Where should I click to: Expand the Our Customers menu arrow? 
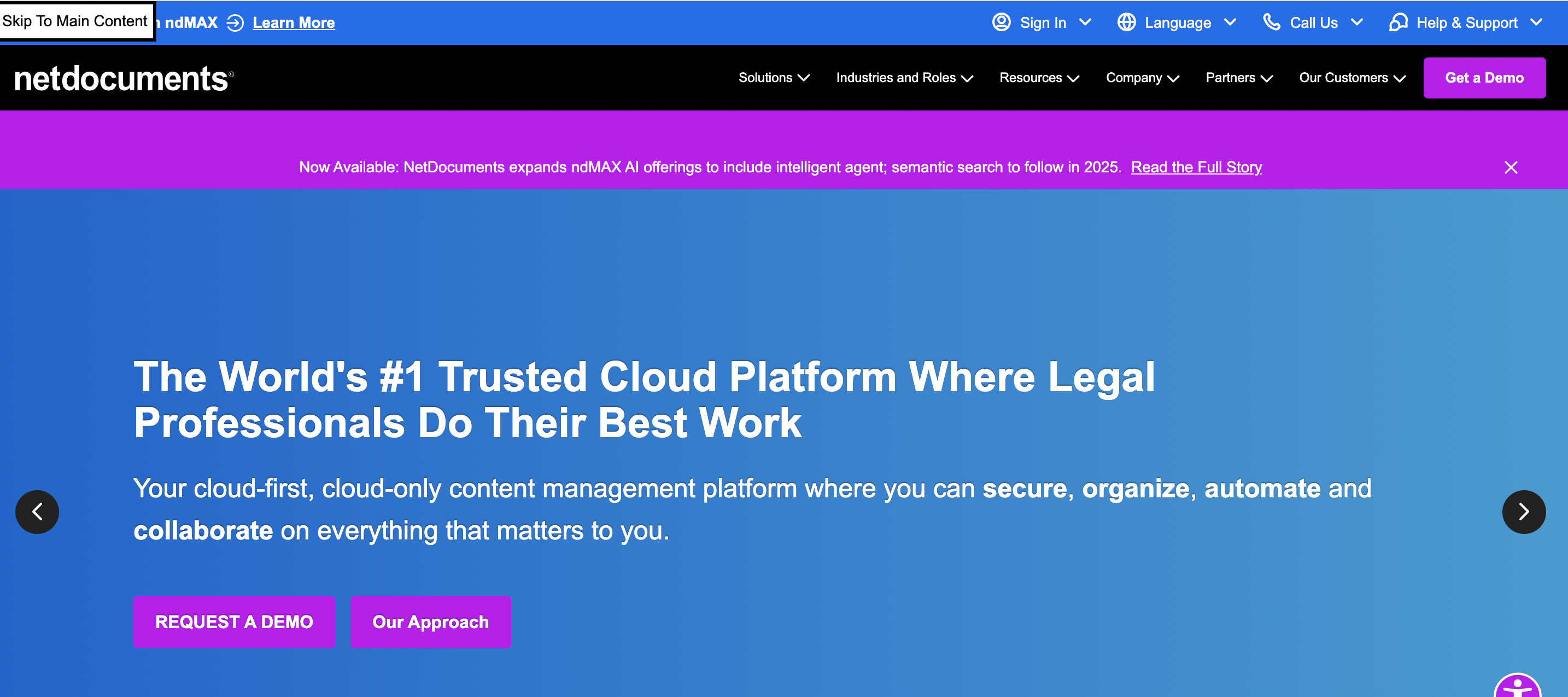(x=1400, y=78)
